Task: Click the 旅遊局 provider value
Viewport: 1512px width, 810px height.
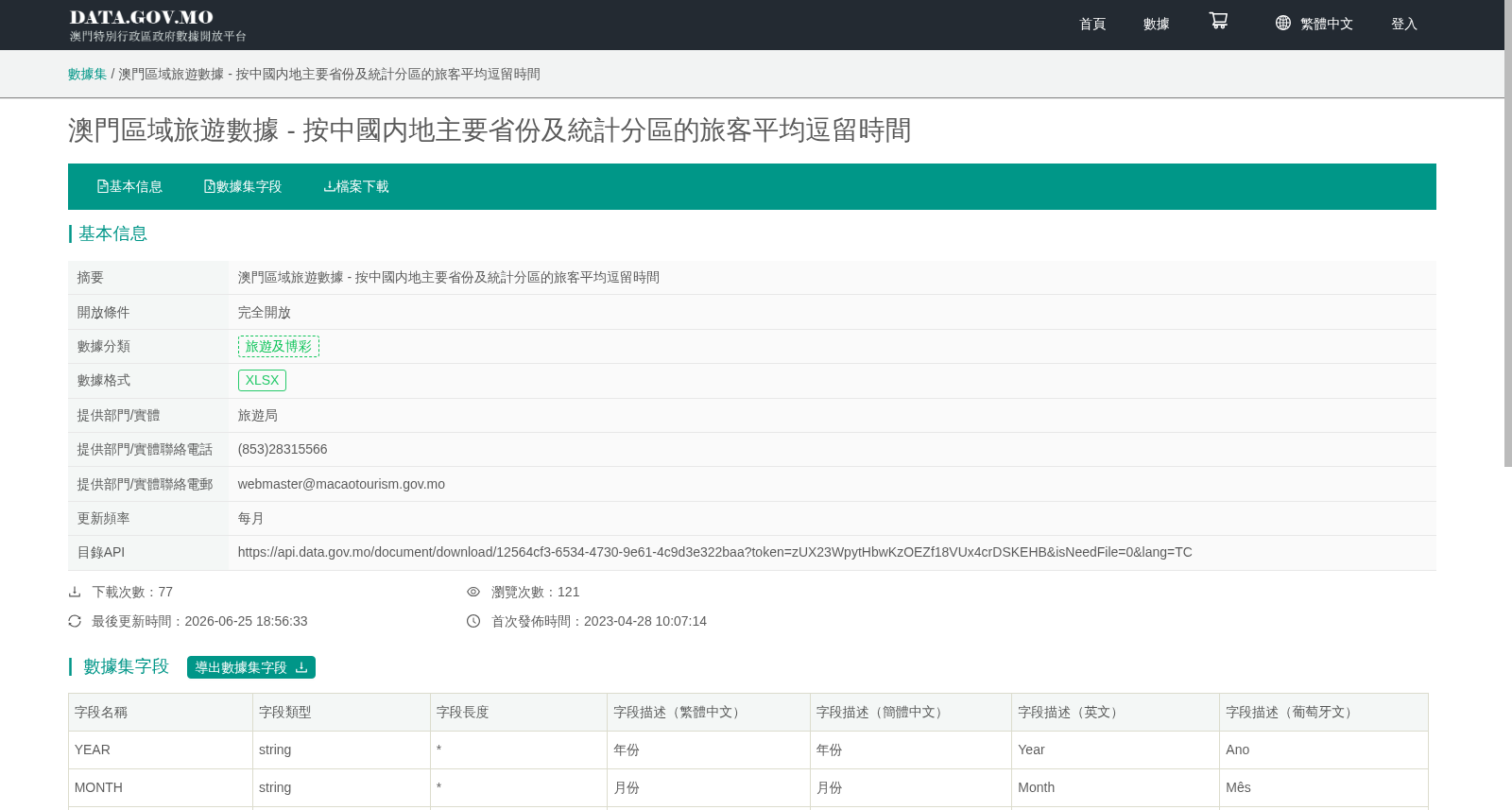Action: pos(258,415)
